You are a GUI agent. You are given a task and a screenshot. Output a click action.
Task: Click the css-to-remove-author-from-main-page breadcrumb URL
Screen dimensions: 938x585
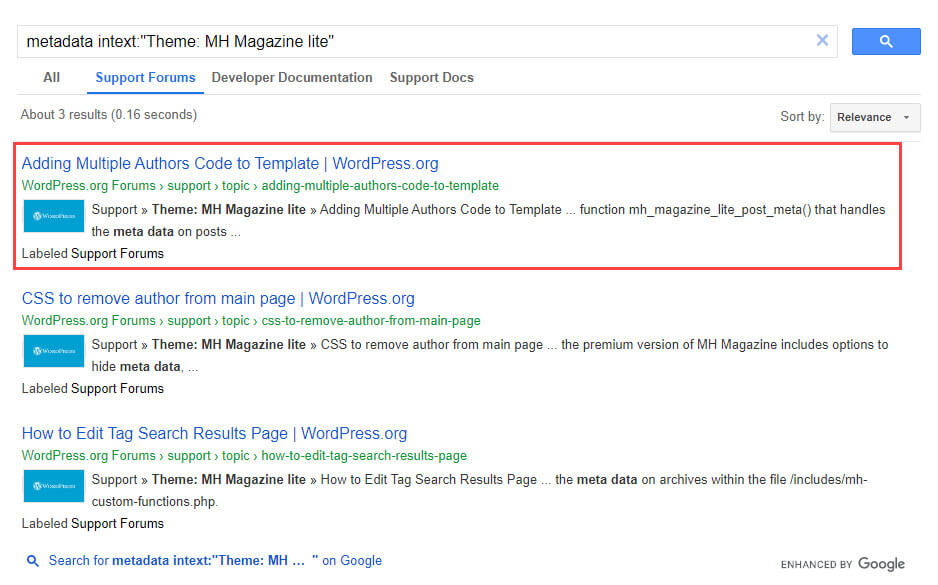371,321
